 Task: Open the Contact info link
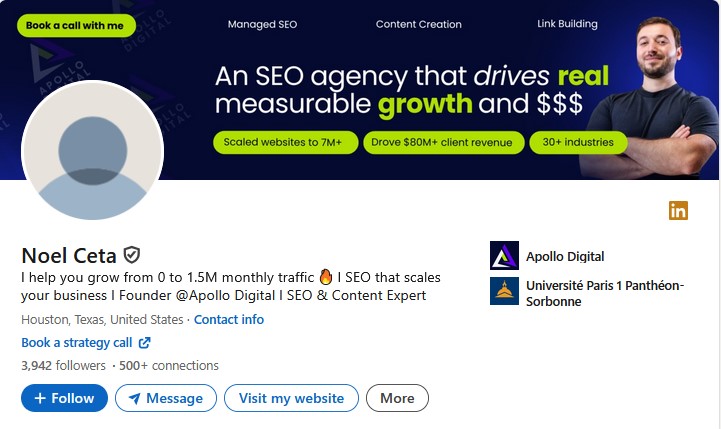229,320
